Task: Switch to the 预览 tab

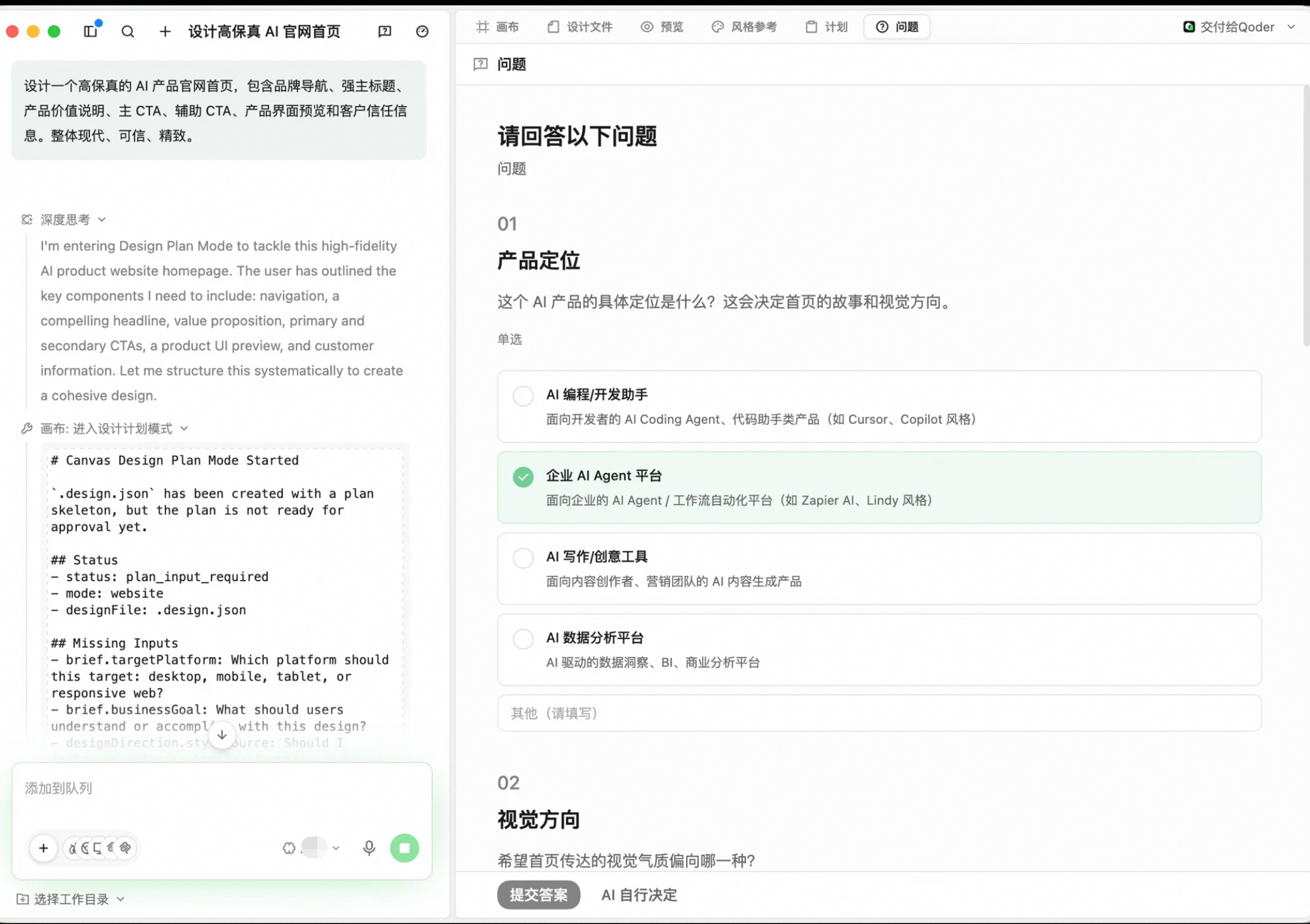Action: click(x=662, y=27)
